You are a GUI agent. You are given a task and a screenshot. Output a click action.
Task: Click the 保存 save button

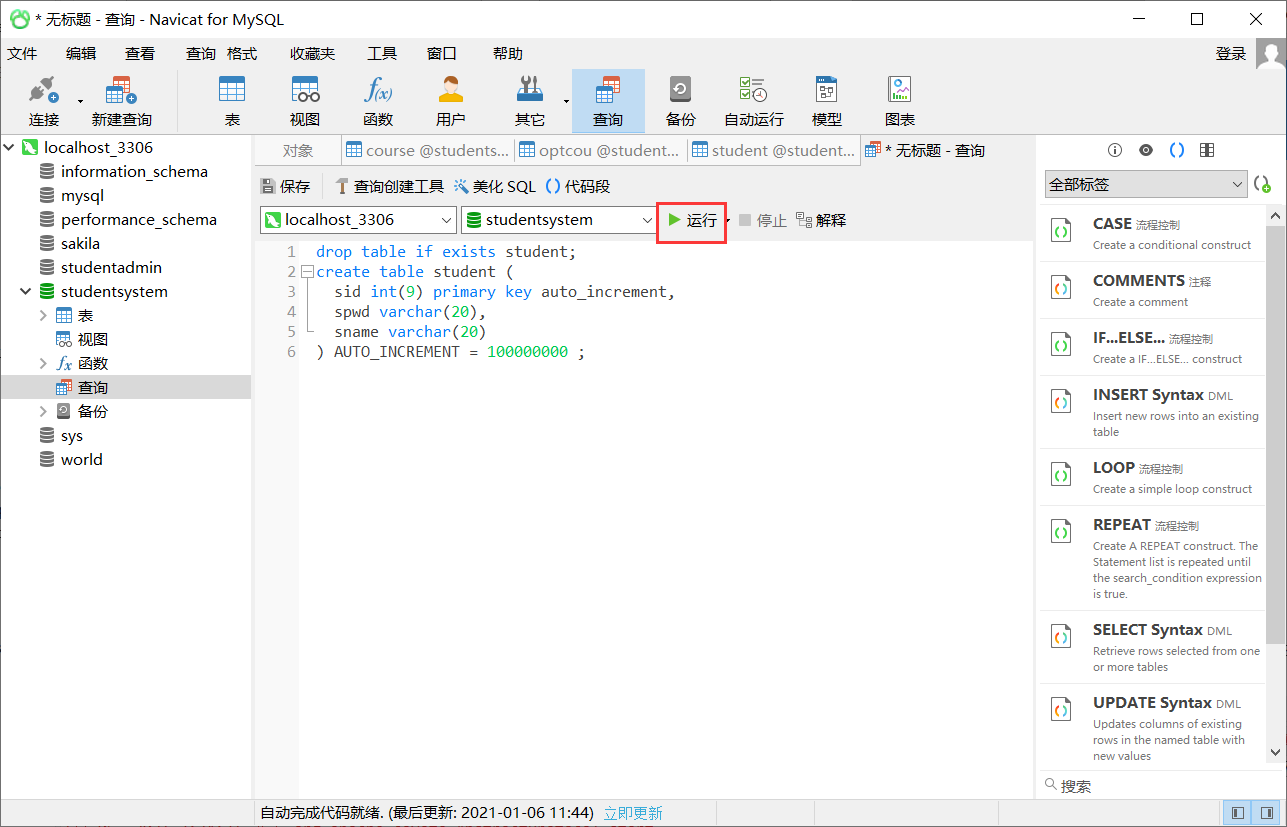click(286, 186)
